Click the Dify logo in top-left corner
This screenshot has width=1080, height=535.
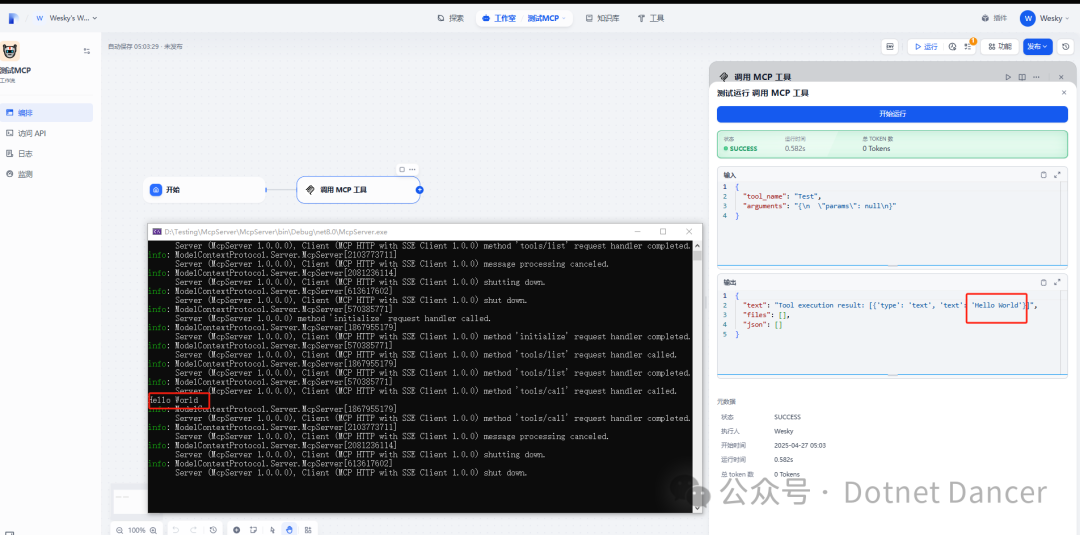coord(13,19)
